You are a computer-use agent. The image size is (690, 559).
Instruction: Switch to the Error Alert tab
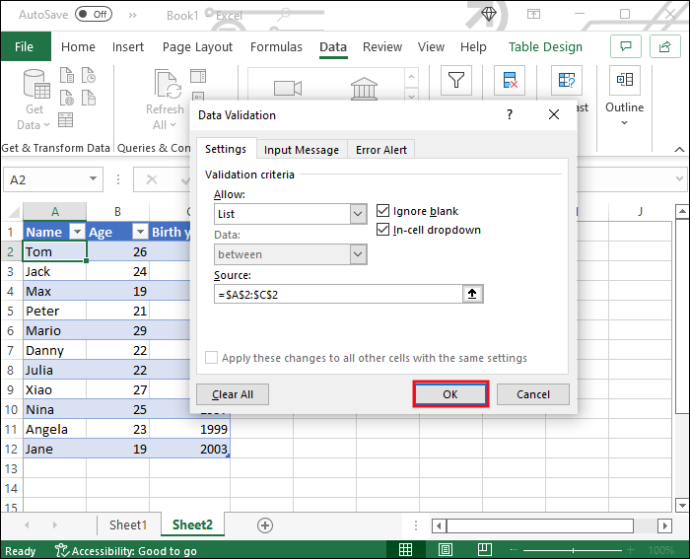pyautogui.click(x=381, y=150)
